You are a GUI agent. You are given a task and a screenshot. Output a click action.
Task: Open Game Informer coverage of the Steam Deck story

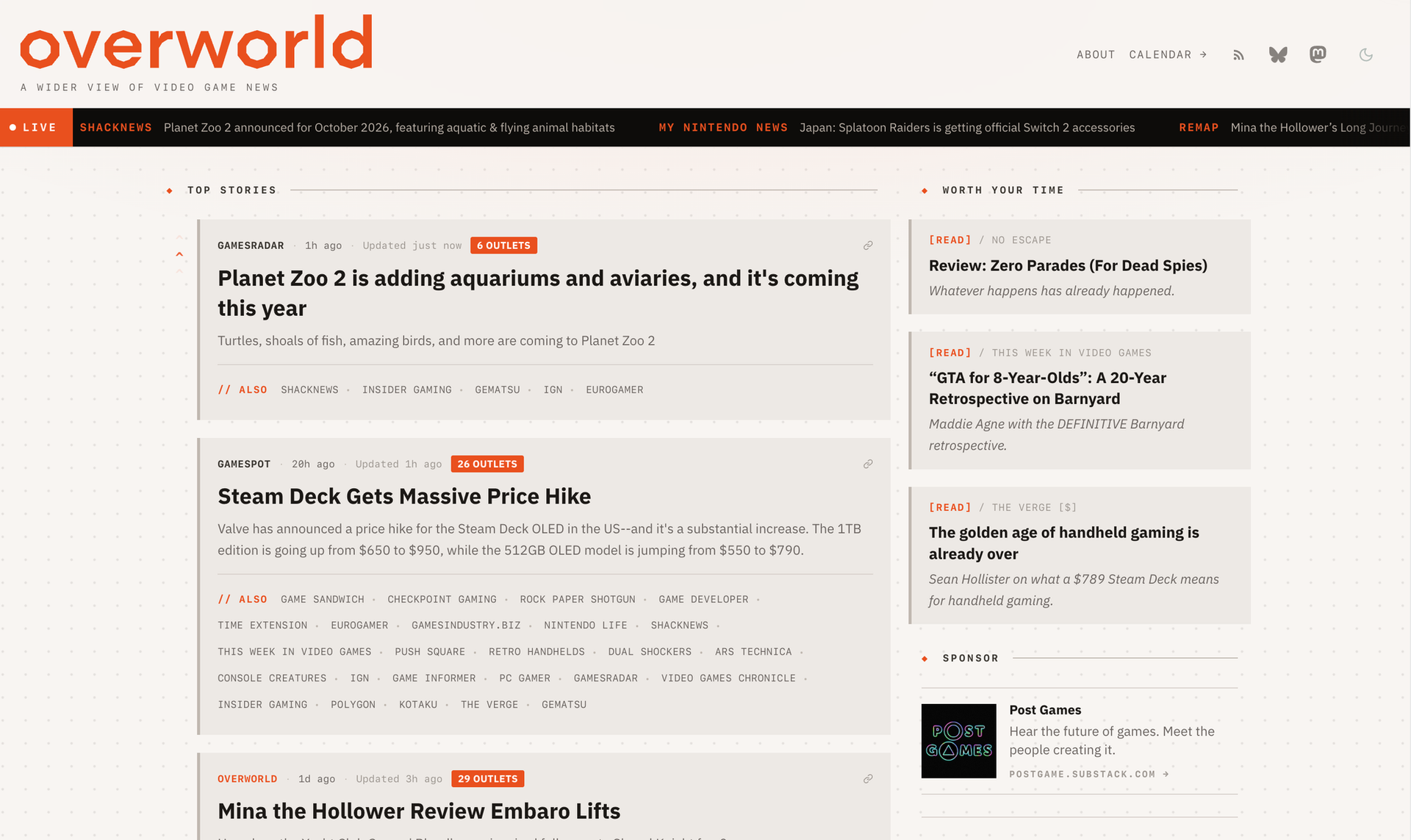tap(434, 678)
